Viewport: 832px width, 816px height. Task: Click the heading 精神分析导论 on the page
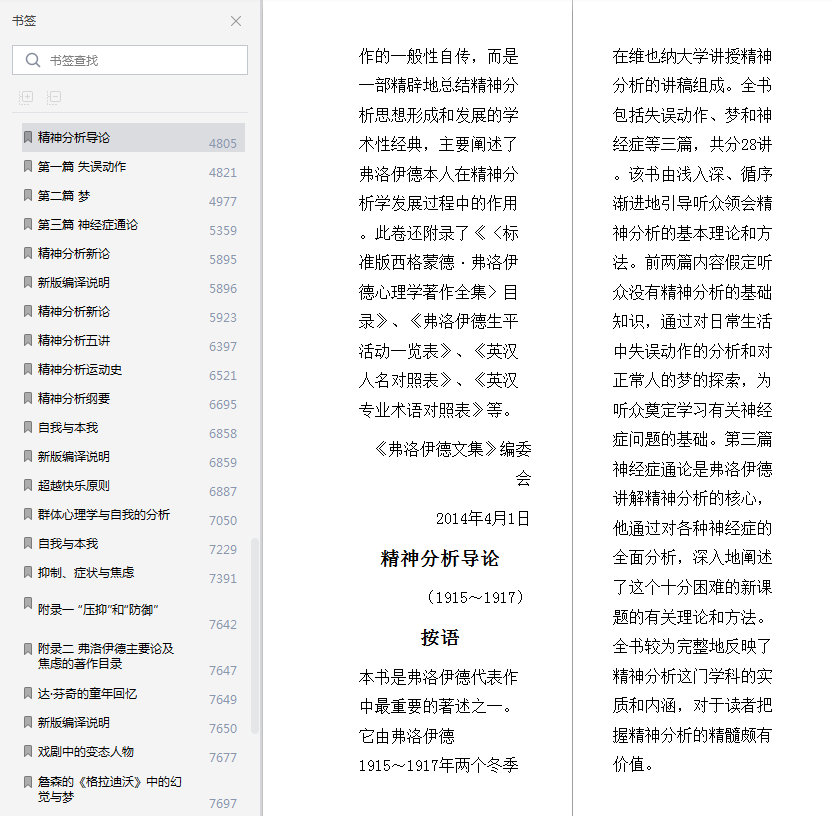coord(439,559)
